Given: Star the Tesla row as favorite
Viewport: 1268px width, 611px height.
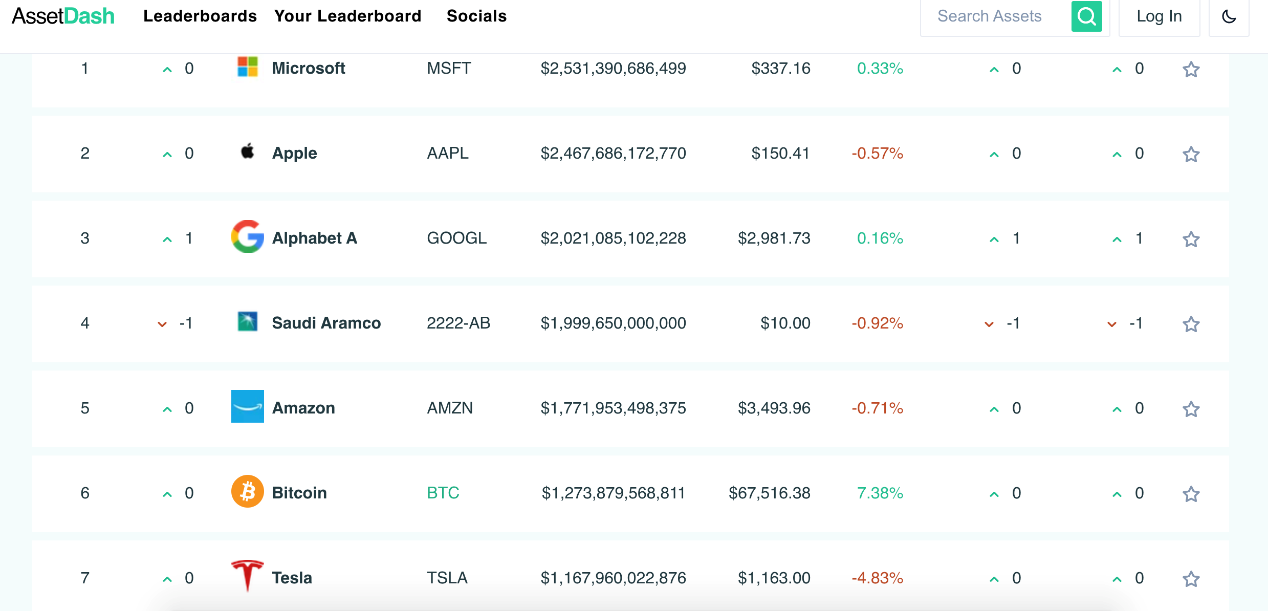Looking at the screenshot, I should (x=1191, y=578).
